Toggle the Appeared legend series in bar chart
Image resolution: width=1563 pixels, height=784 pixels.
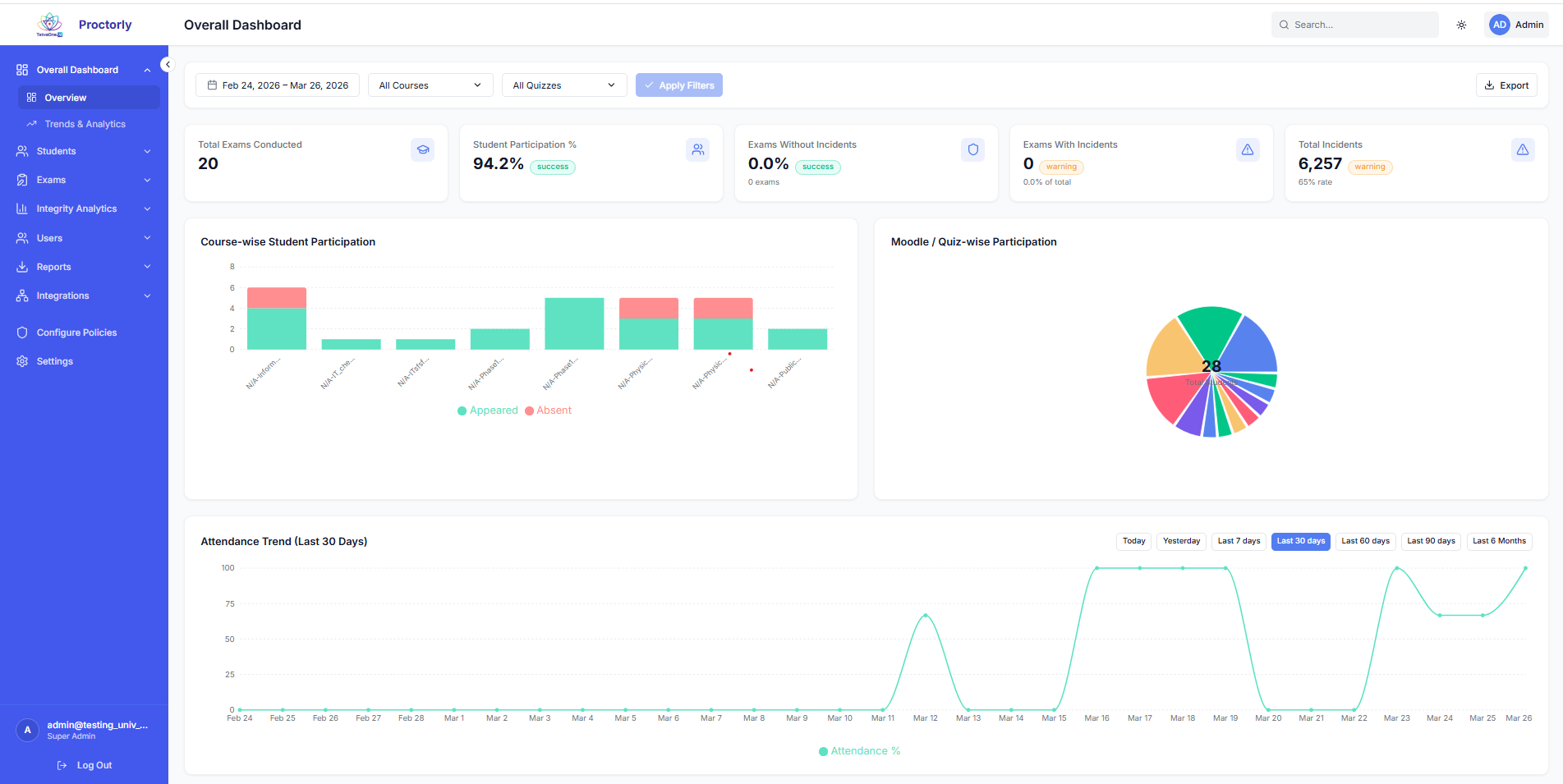tap(488, 410)
